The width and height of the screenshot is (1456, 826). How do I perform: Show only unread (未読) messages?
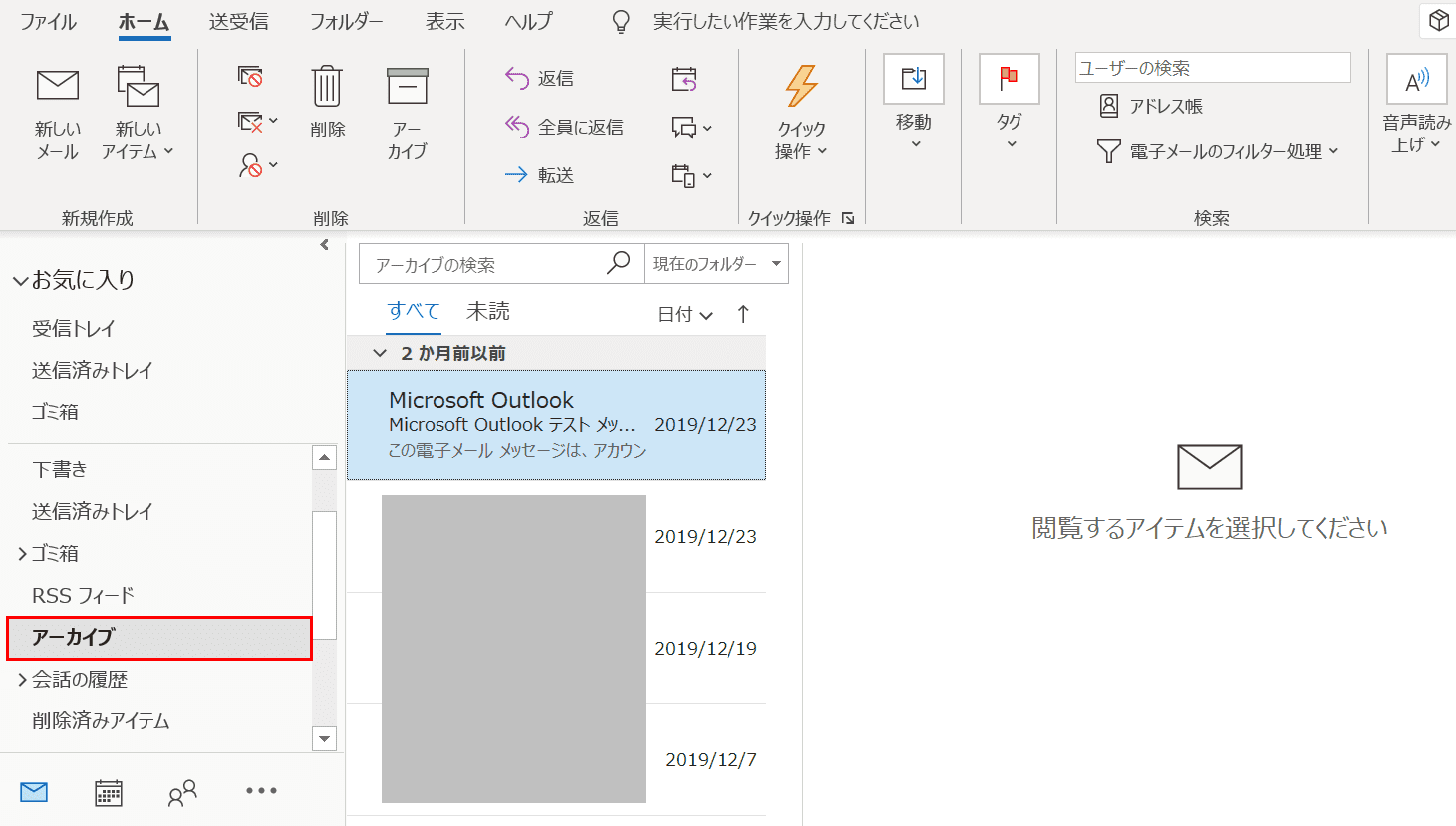click(x=487, y=312)
